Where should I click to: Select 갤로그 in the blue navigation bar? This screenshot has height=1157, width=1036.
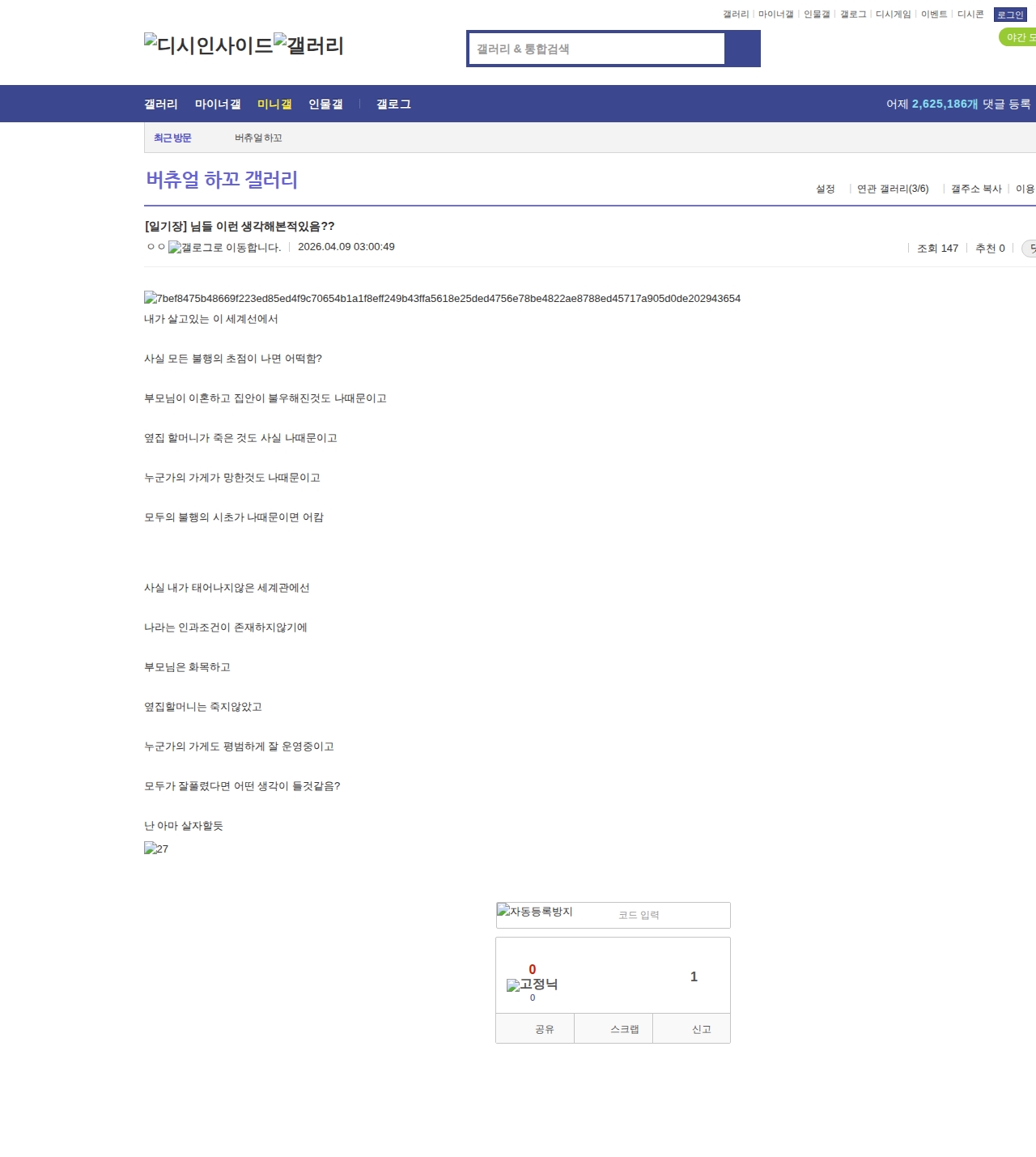pyautogui.click(x=393, y=104)
